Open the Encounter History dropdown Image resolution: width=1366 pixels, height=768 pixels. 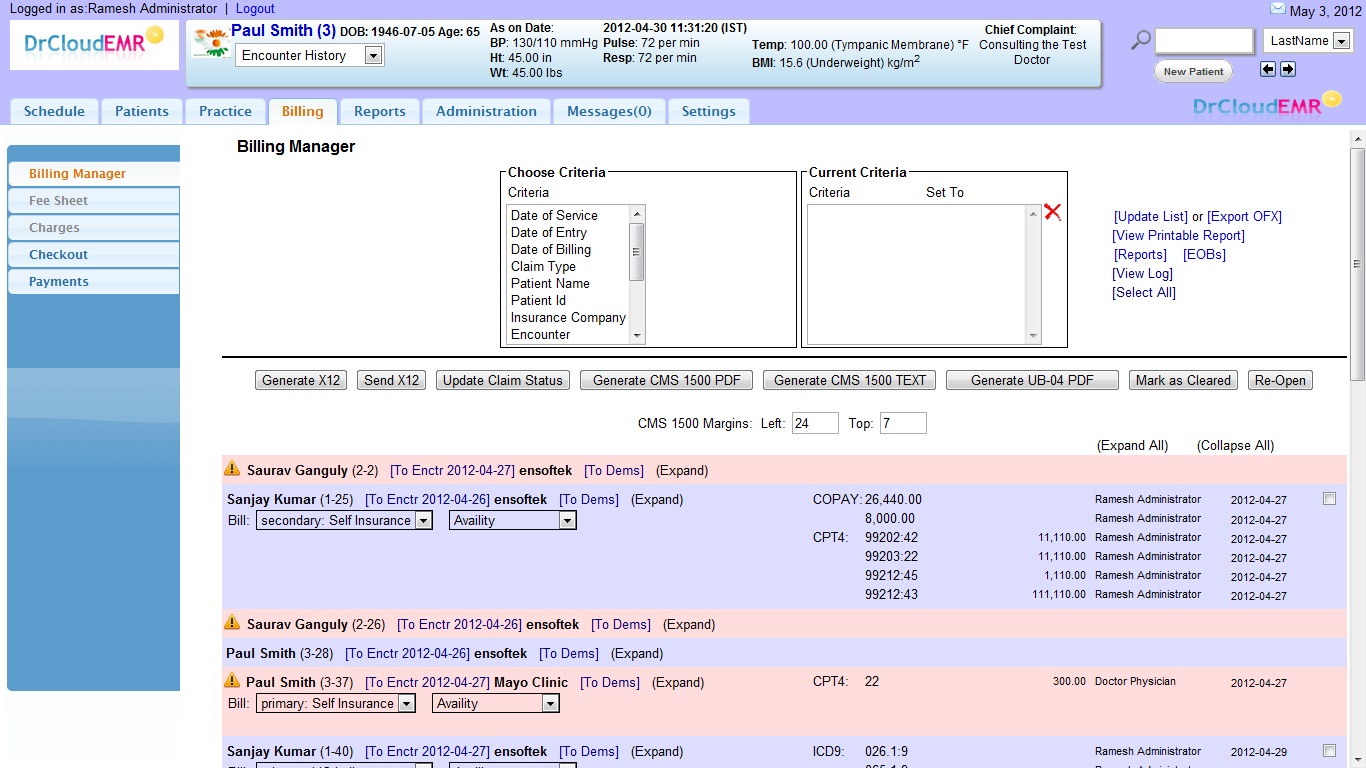click(x=309, y=56)
